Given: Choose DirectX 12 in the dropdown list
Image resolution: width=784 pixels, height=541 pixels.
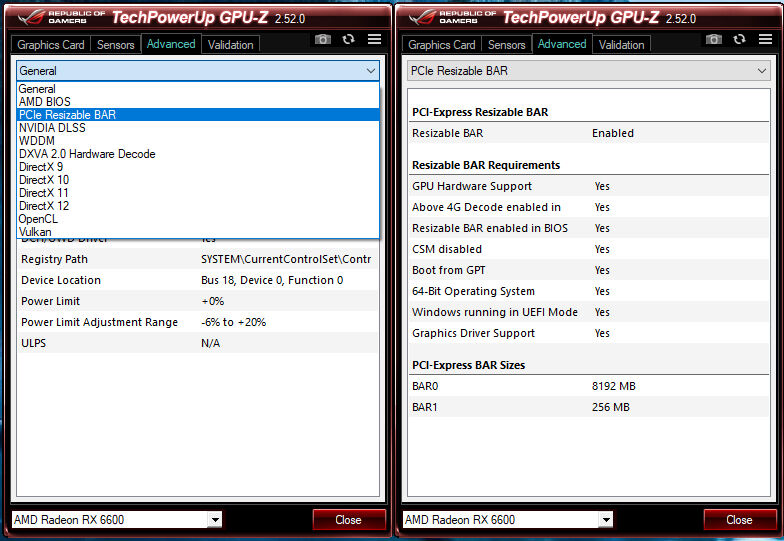Looking at the screenshot, I should [198, 206].
